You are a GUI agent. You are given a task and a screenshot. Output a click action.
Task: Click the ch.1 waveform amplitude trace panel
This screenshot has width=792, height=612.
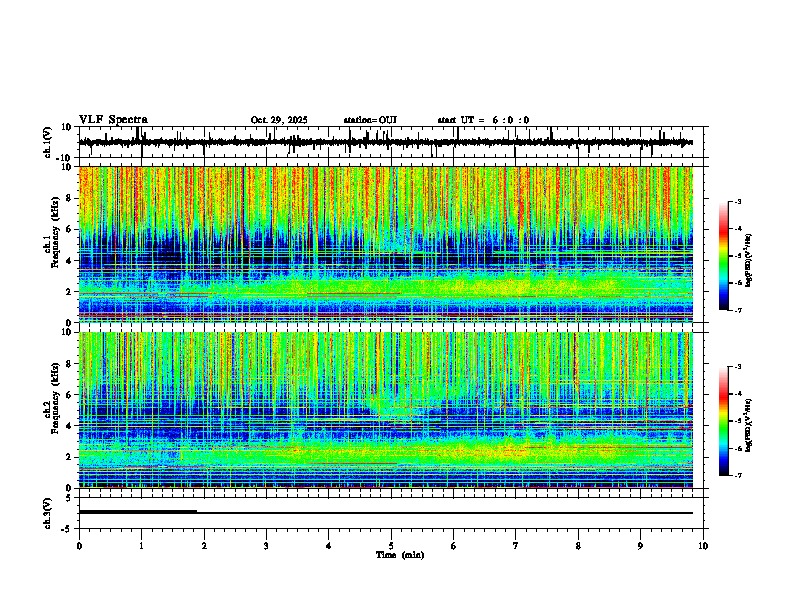(393, 142)
